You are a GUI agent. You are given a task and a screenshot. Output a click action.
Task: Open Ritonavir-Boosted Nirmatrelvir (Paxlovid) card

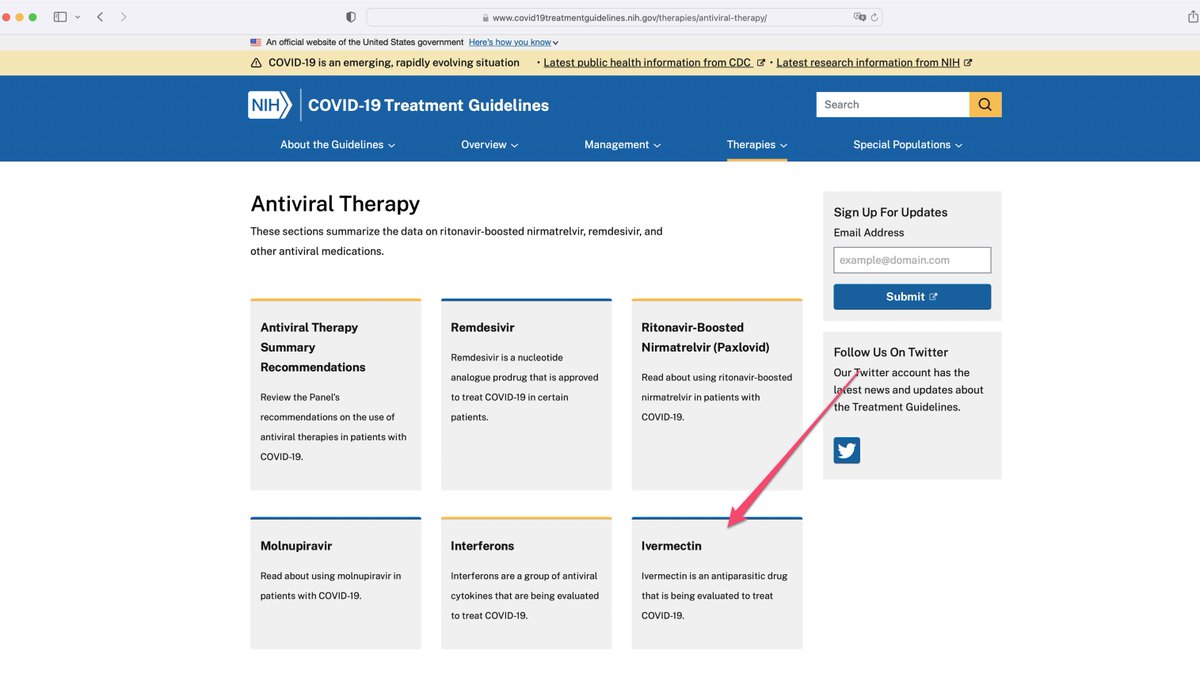(x=717, y=394)
